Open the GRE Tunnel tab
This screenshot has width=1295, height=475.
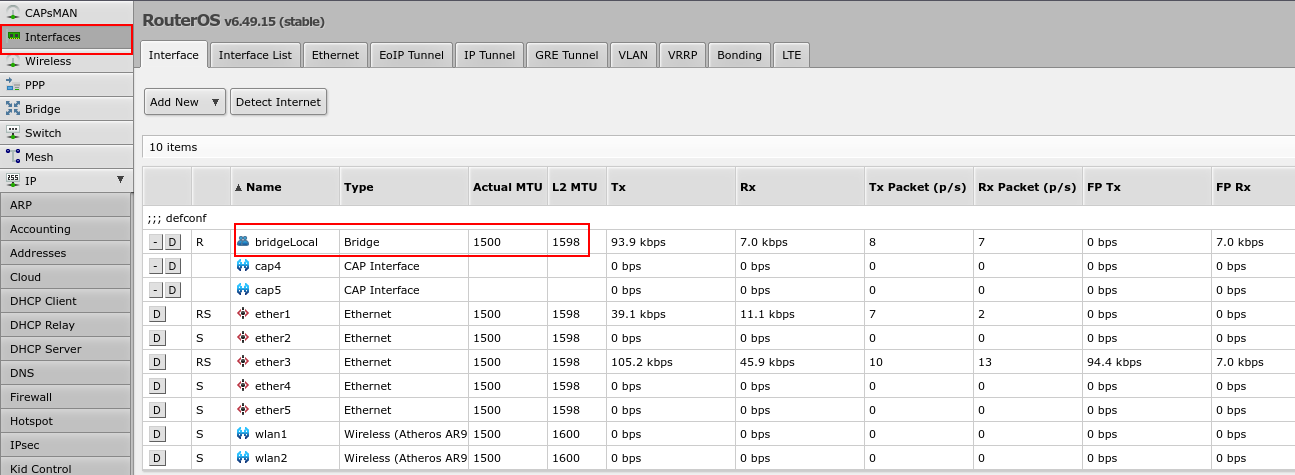[x=566, y=55]
